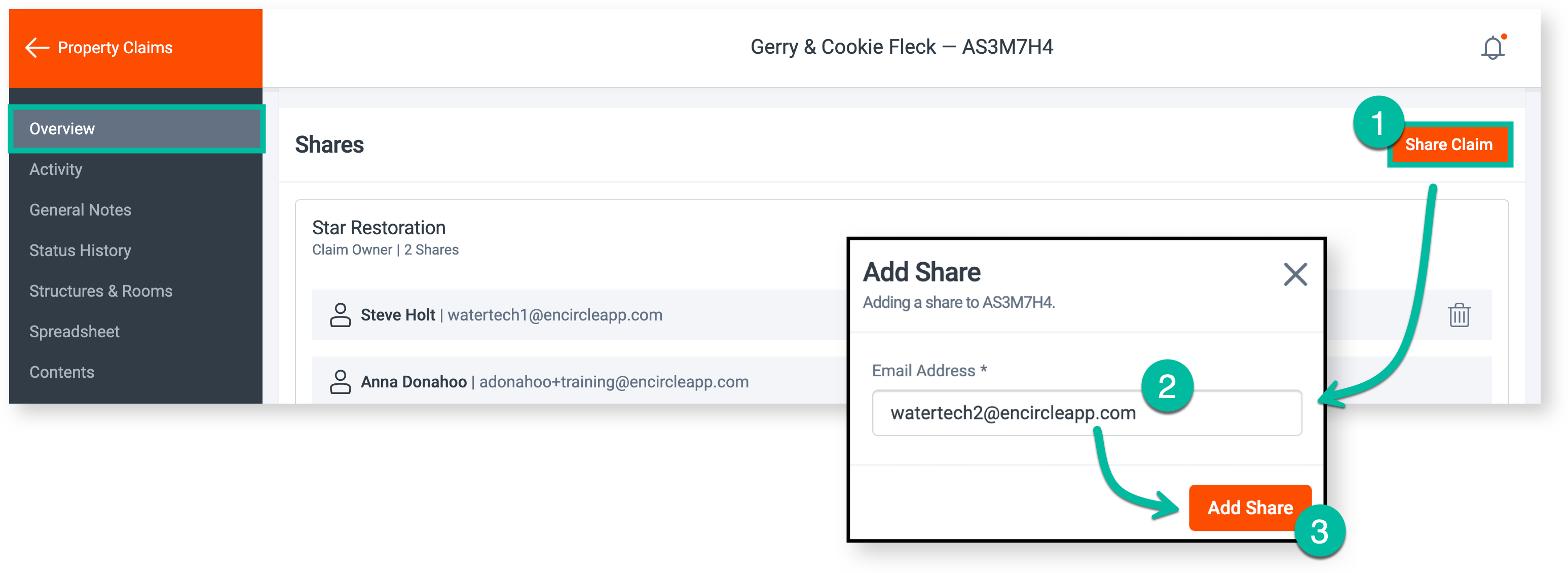
Task: Click the orange notification dot on the bell
Action: coord(1505,37)
